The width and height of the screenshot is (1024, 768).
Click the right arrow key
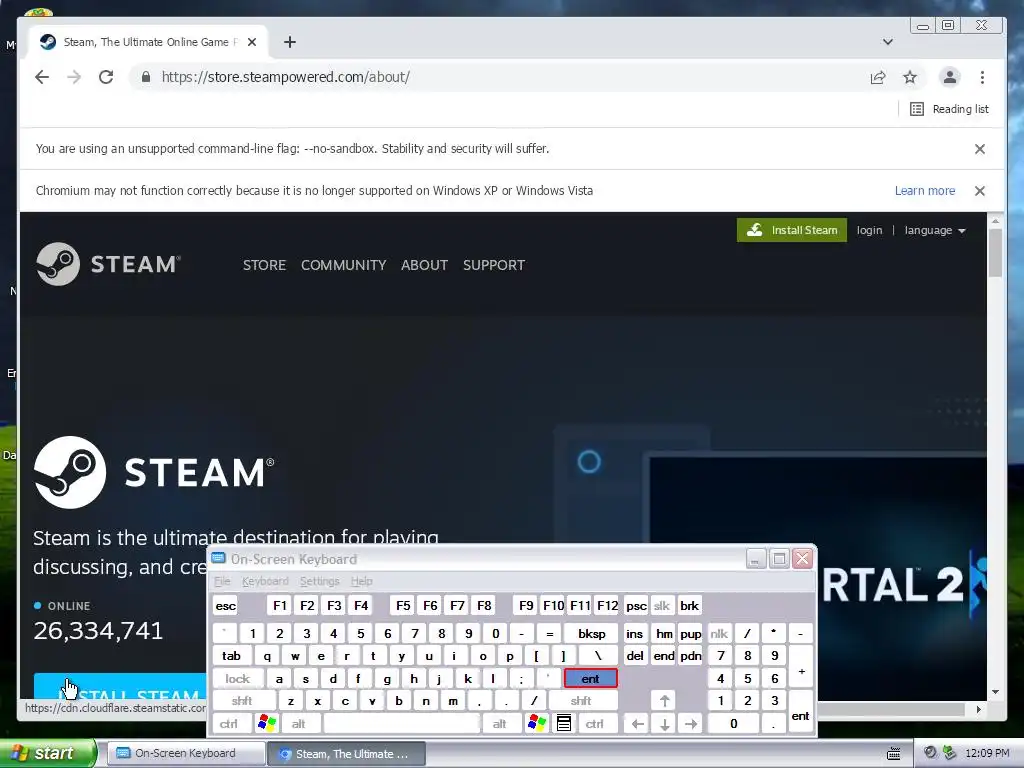(691, 724)
